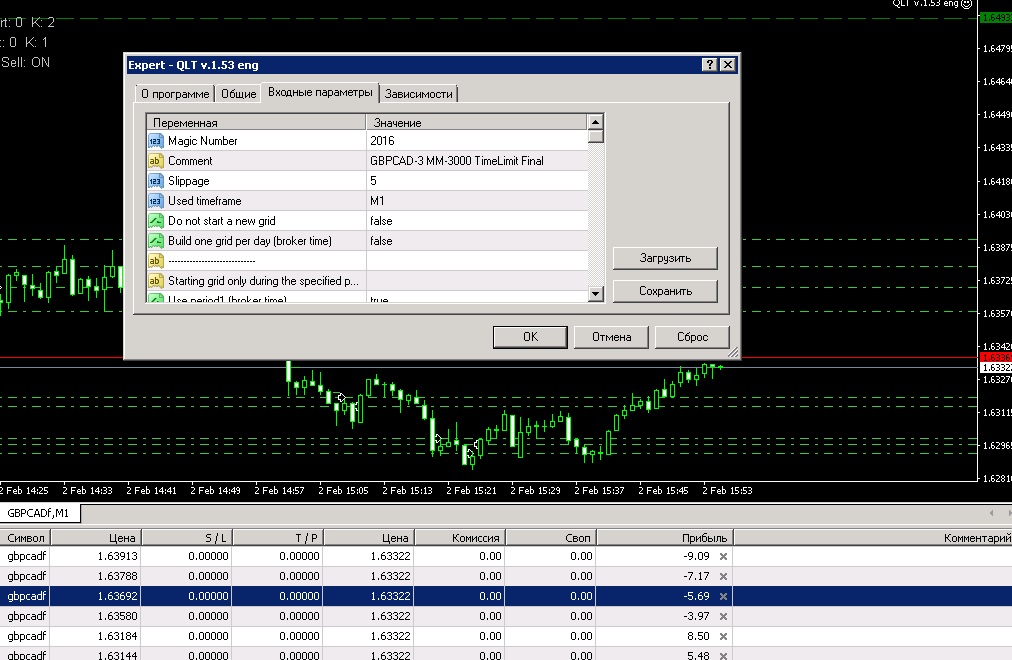Toggle 'Build one grid per day' false value

coord(477,241)
